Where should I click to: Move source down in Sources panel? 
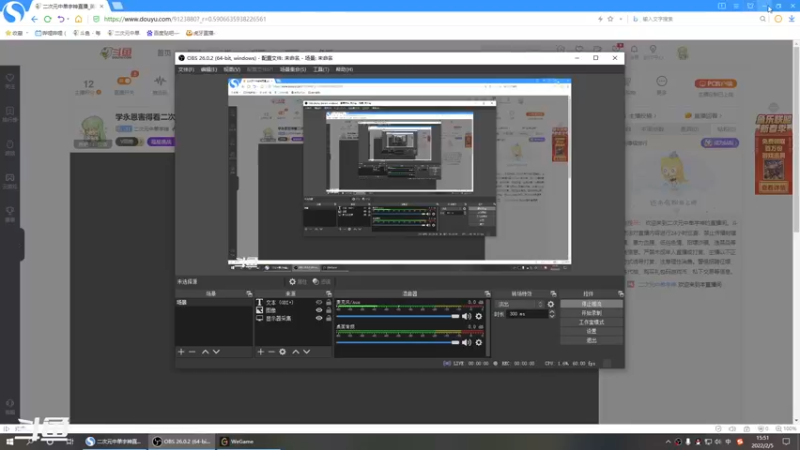coord(307,352)
